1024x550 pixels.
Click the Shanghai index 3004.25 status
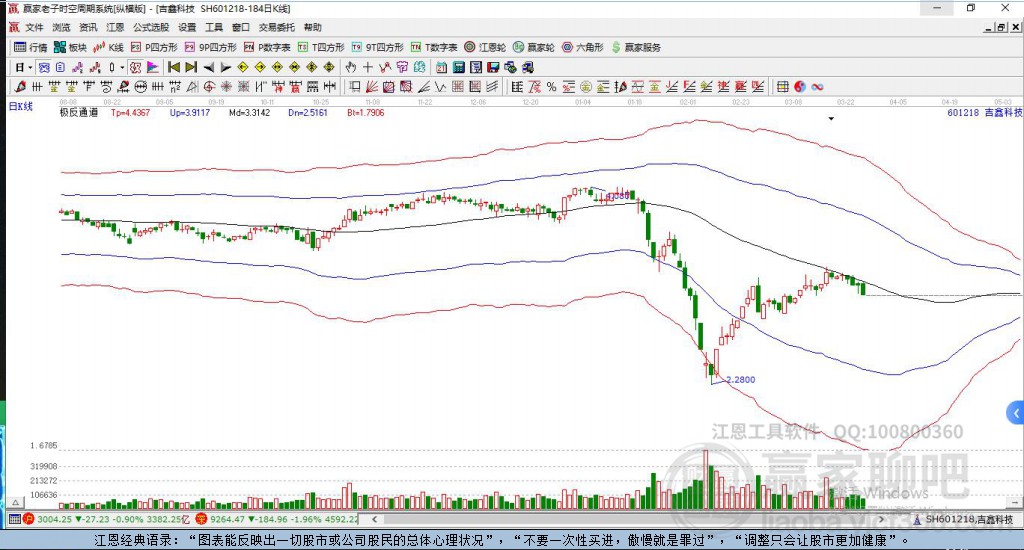[106, 519]
